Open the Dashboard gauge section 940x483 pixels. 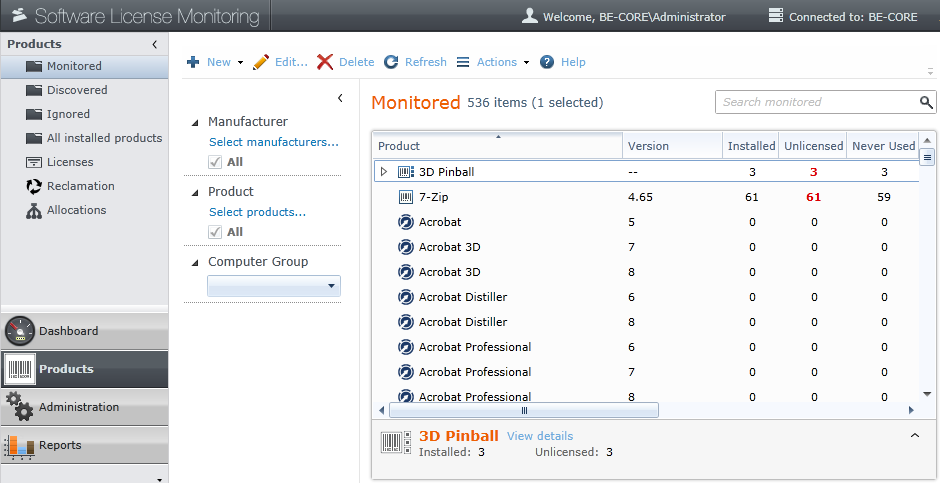pyautogui.click(x=85, y=331)
